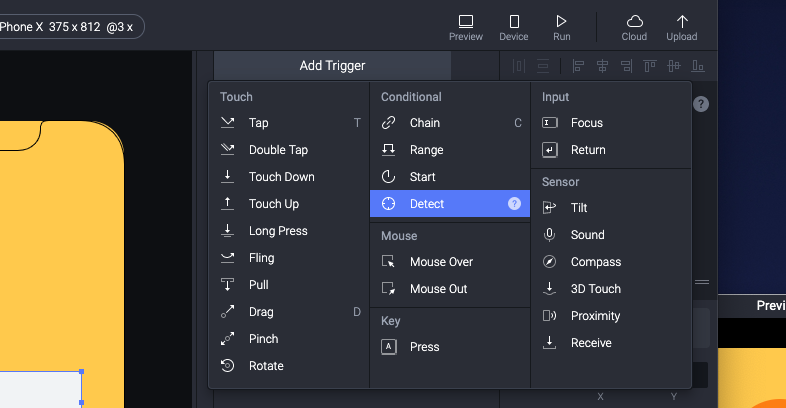
Task: Open the help question mark on Detect
Action: point(514,203)
